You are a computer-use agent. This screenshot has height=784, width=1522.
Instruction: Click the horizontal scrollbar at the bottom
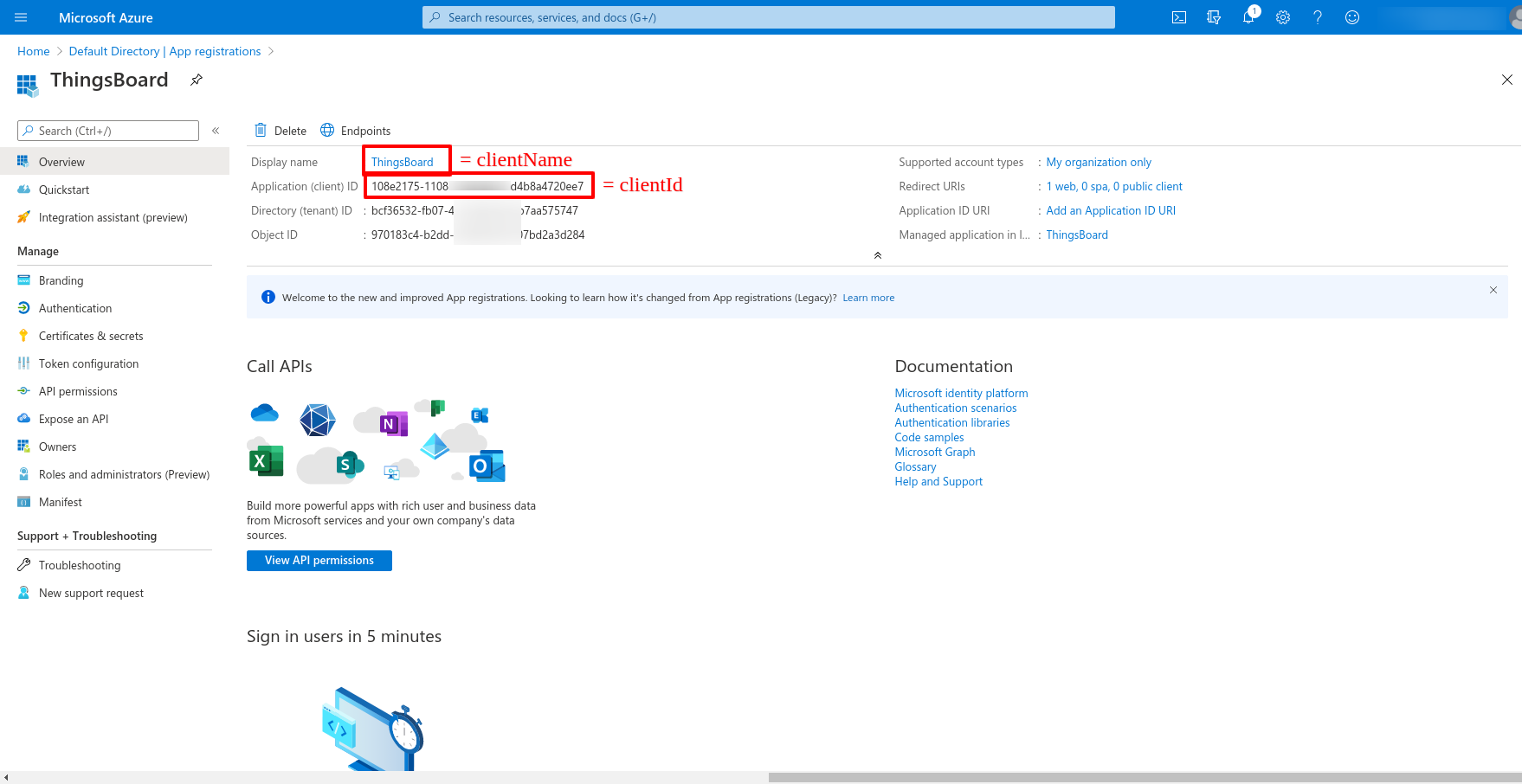click(1143, 777)
